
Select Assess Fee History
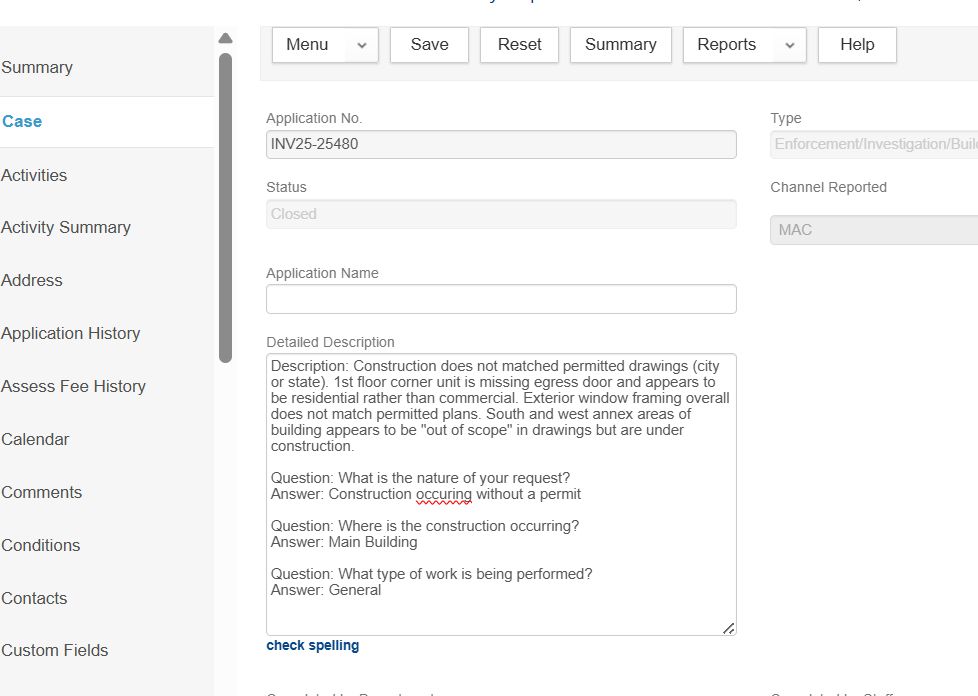coord(74,387)
